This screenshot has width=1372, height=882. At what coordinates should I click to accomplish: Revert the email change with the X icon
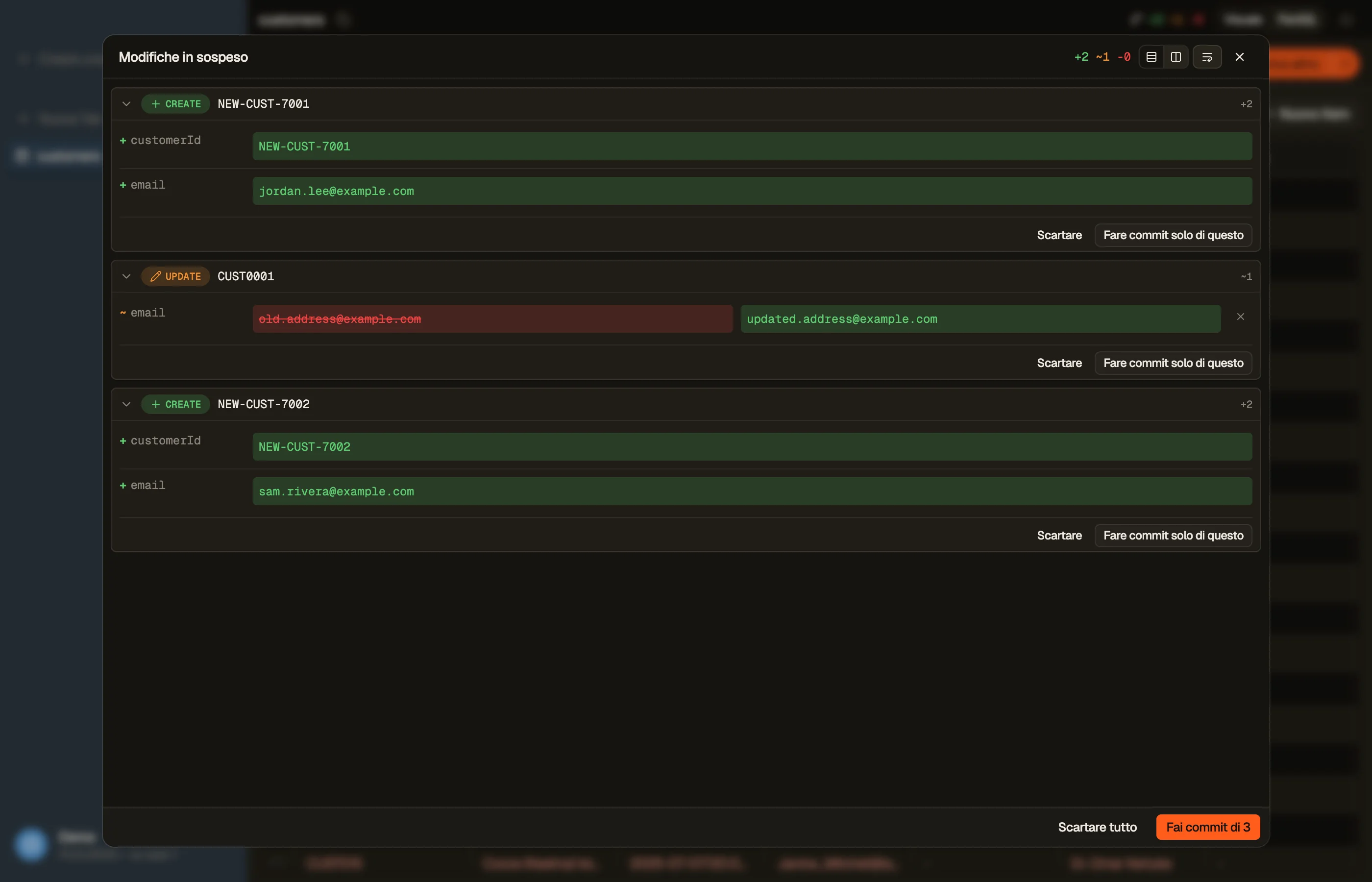1240,317
